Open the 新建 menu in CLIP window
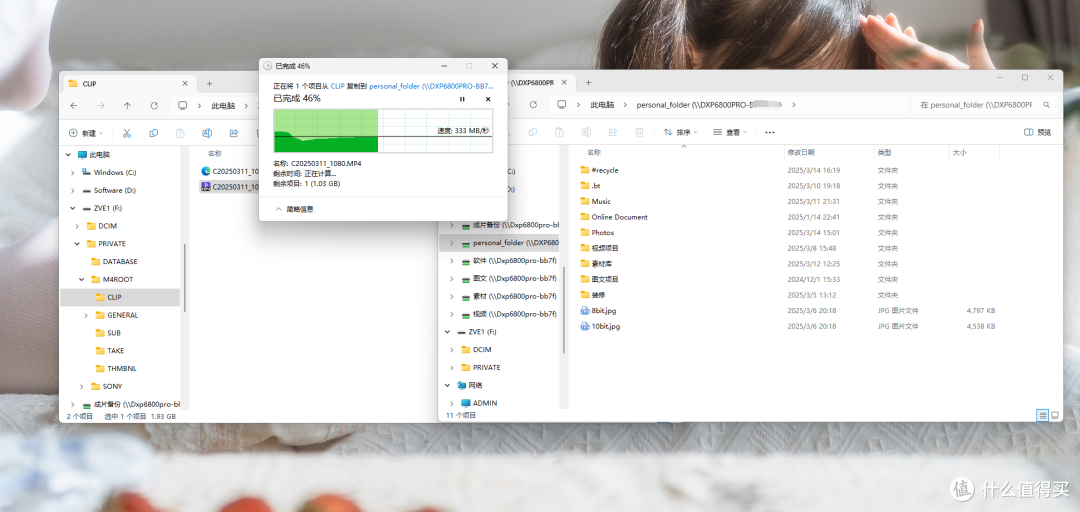Viewport: 1080px width, 512px height. (85, 133)
